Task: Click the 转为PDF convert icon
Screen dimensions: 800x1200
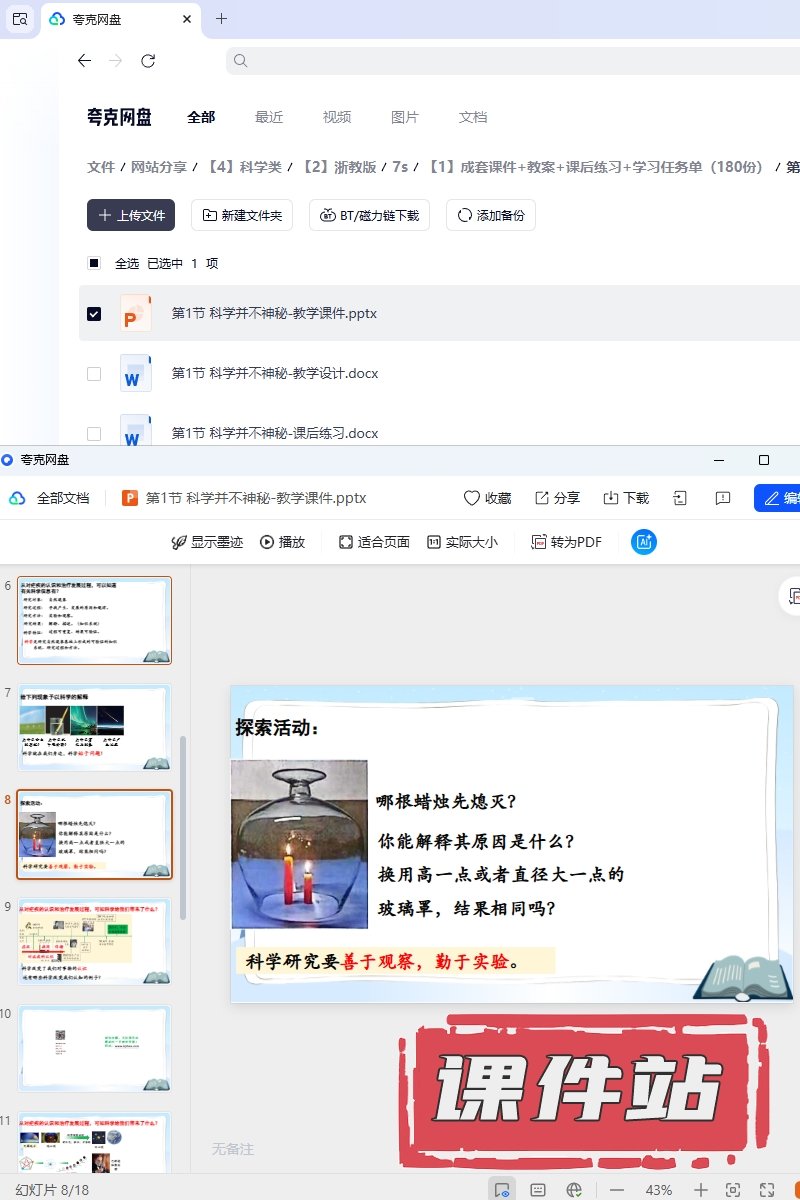Action: pyautogui.click(x=567, y=542)
